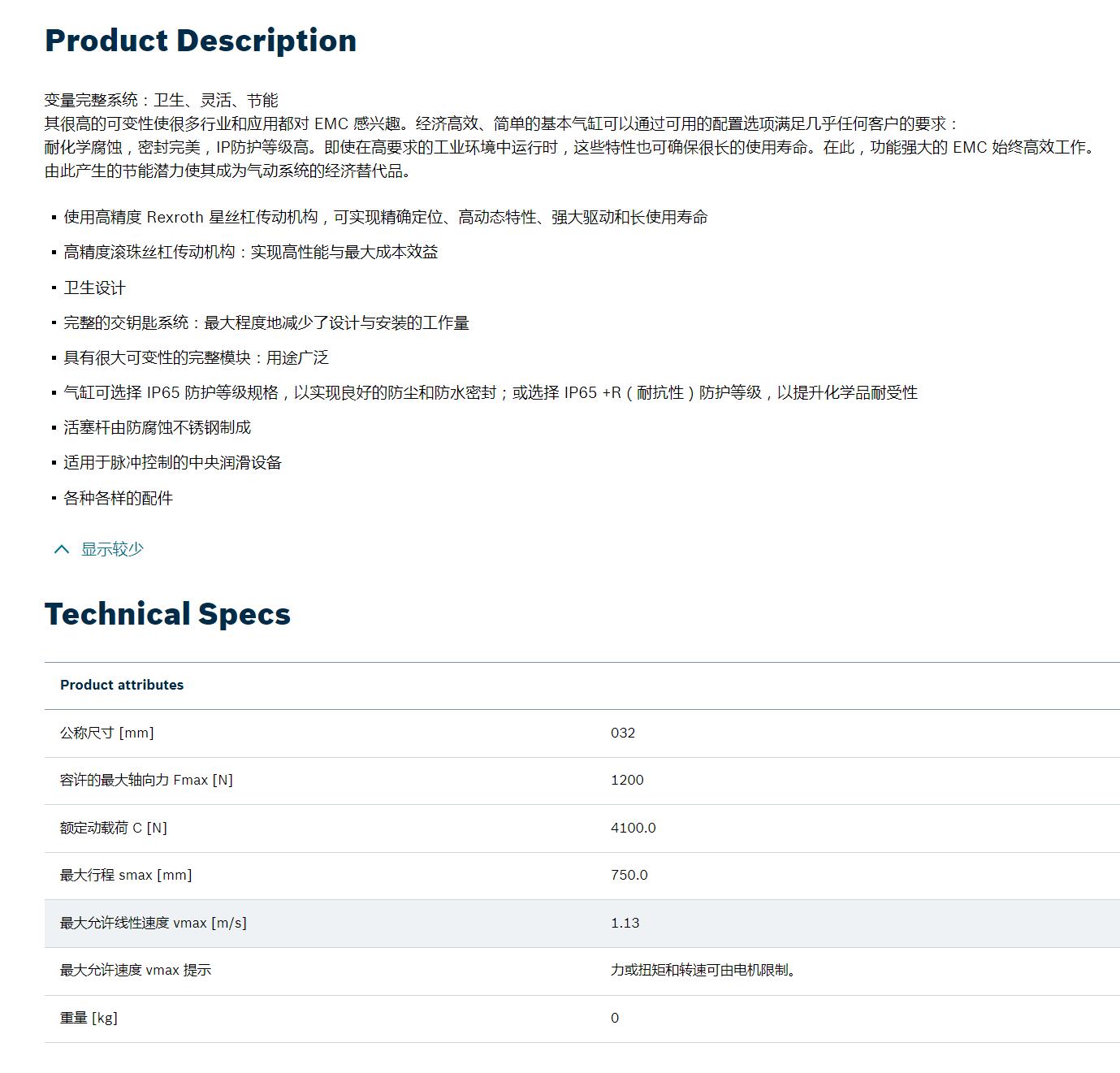Click the bullet 适用于脉冲控制的中央润滑设备
Screen dimensions: 1120x1073
click(x=173, y=462)
